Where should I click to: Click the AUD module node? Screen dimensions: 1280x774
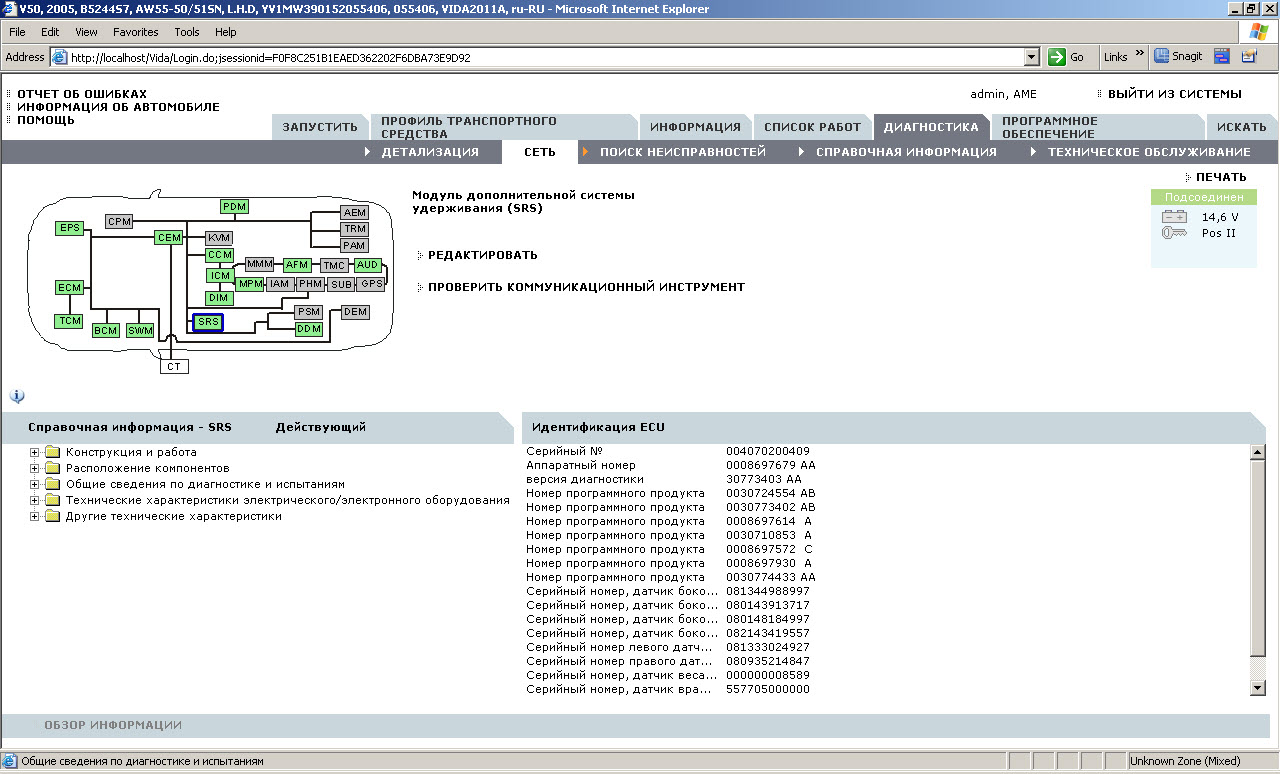click(x=368, y=265)
